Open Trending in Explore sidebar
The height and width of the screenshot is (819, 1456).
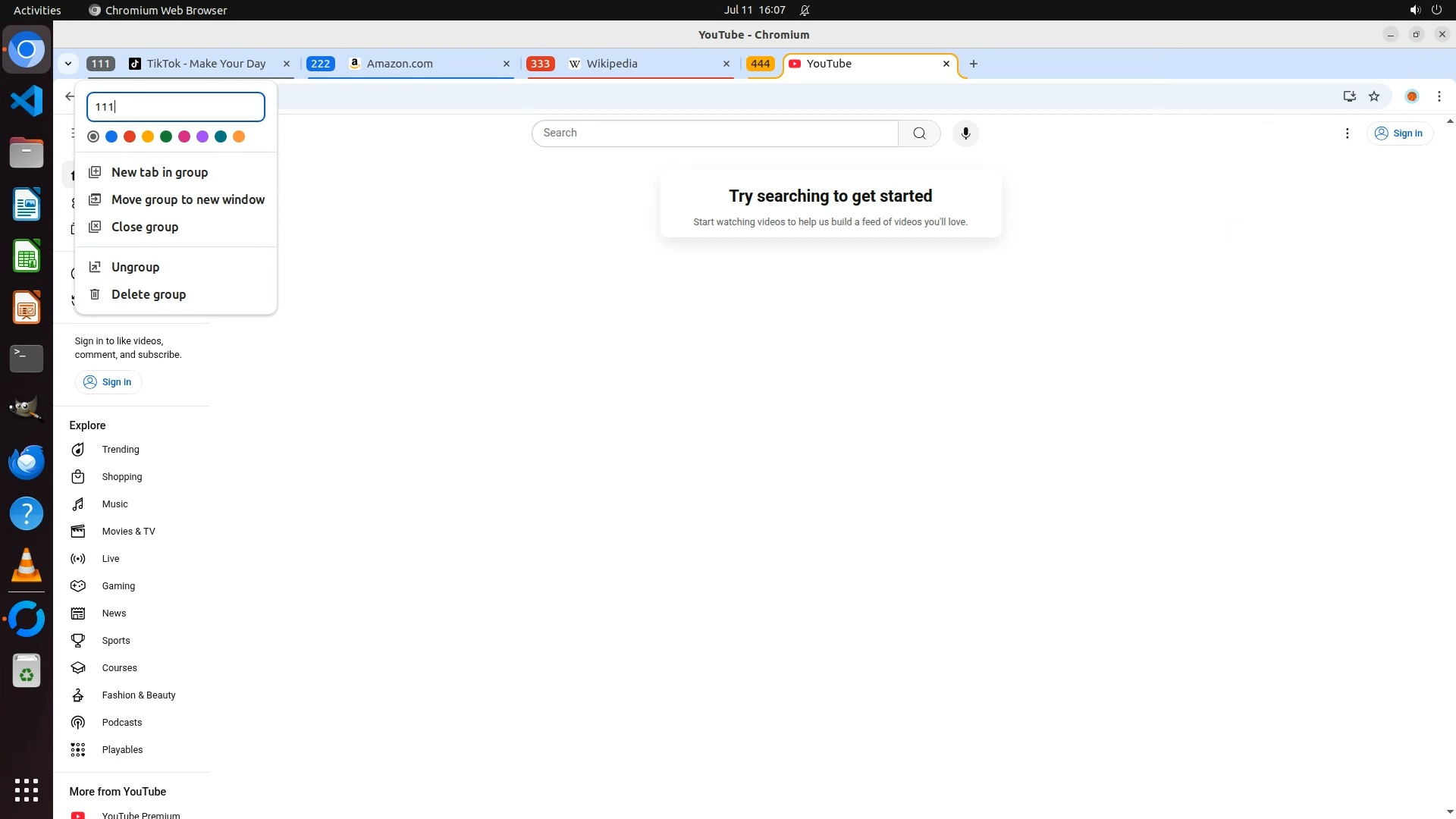[120, 450]
